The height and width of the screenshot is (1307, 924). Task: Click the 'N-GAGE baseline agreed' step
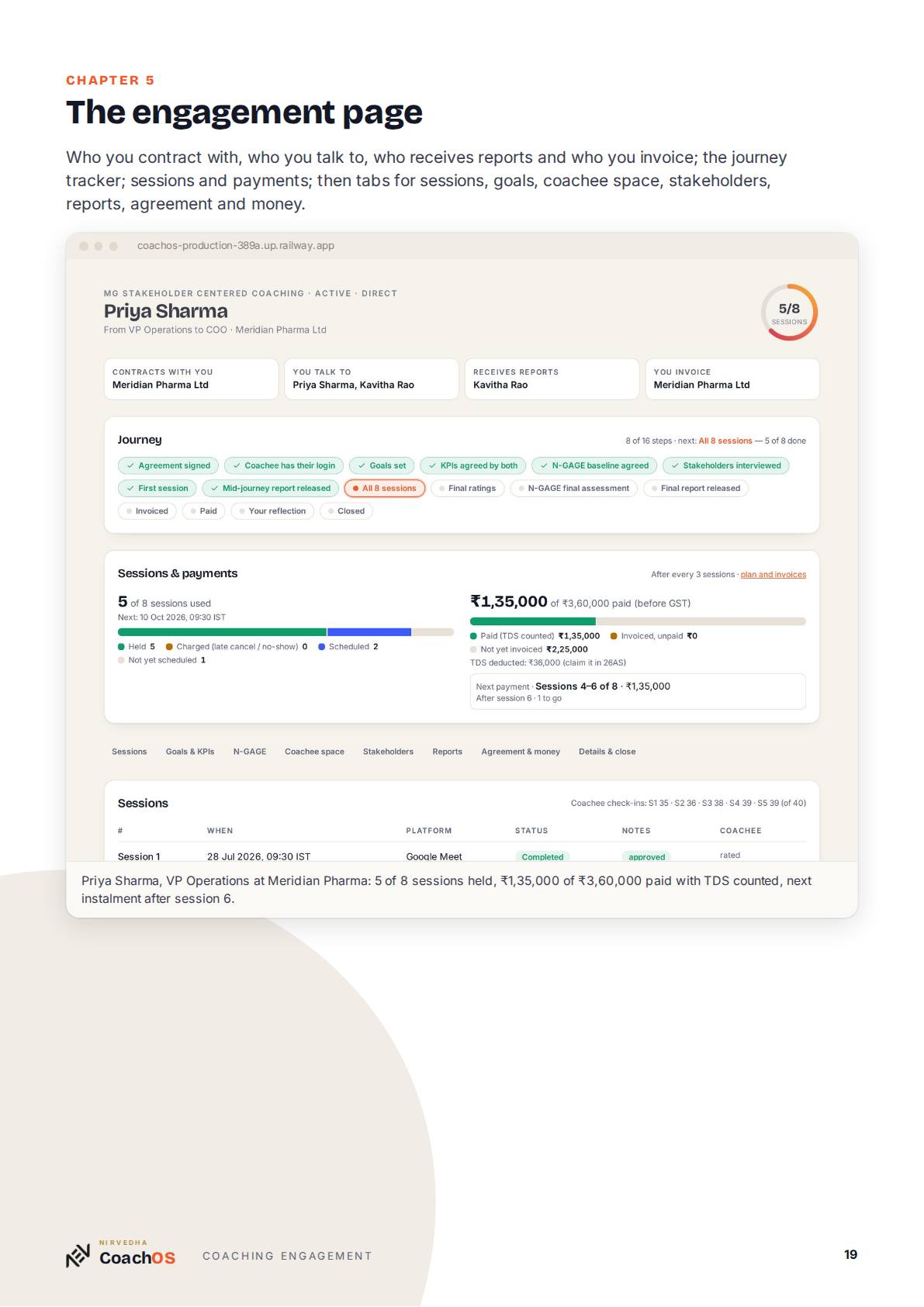[594, 465]
